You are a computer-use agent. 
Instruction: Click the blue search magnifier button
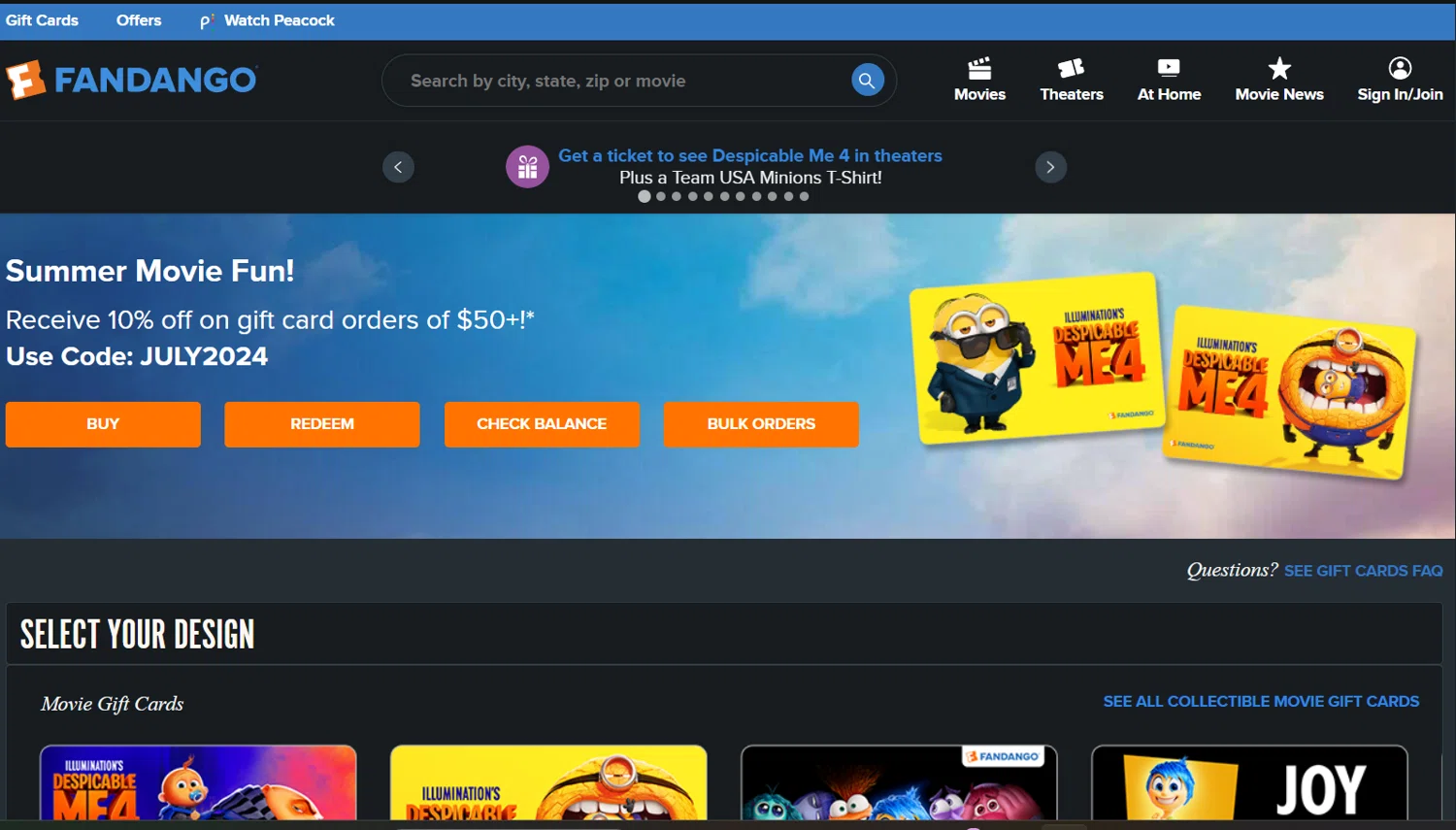(867, 80)
